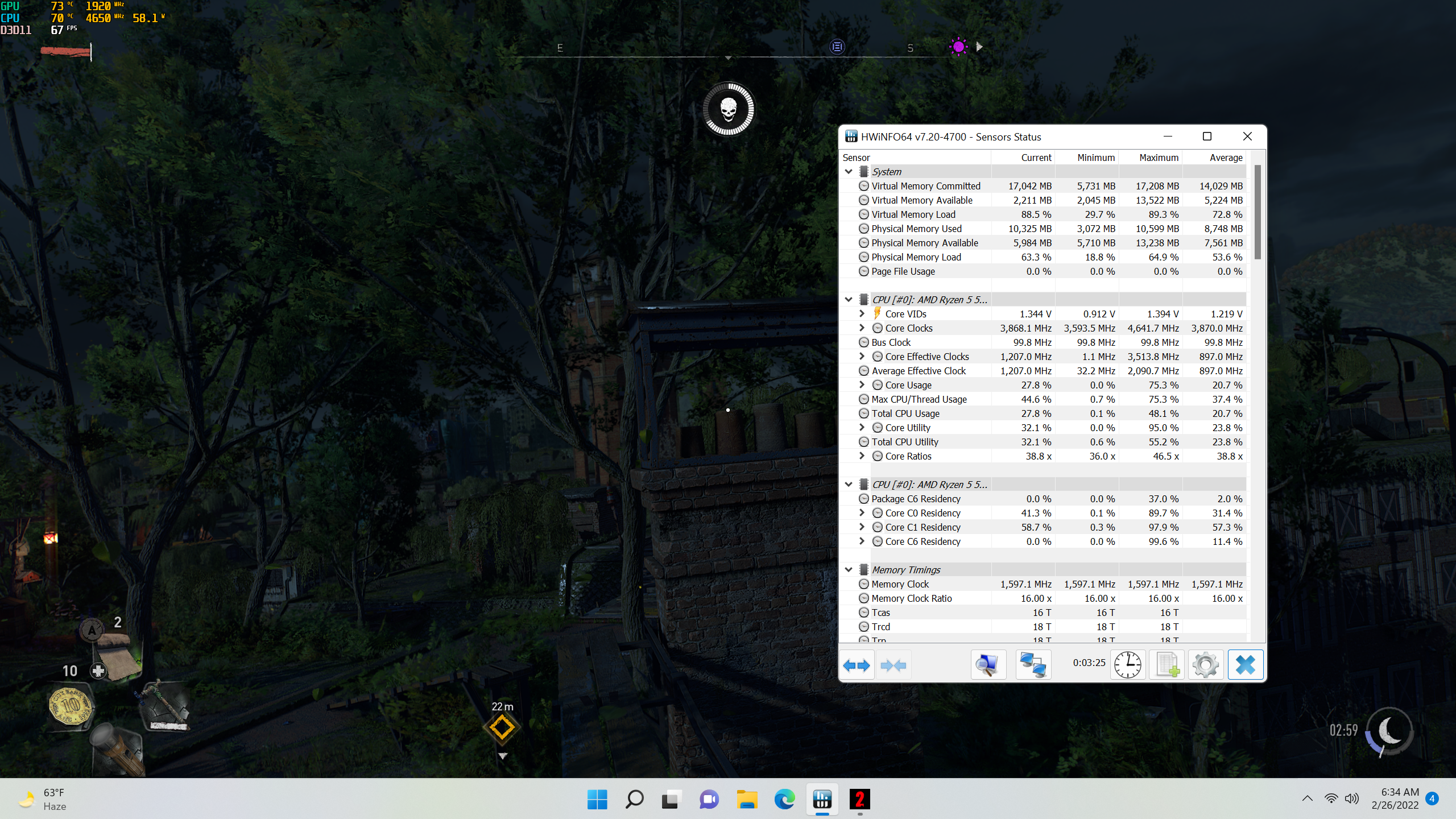Select the Virtual Memory Load row

(x=1043, y=214)
